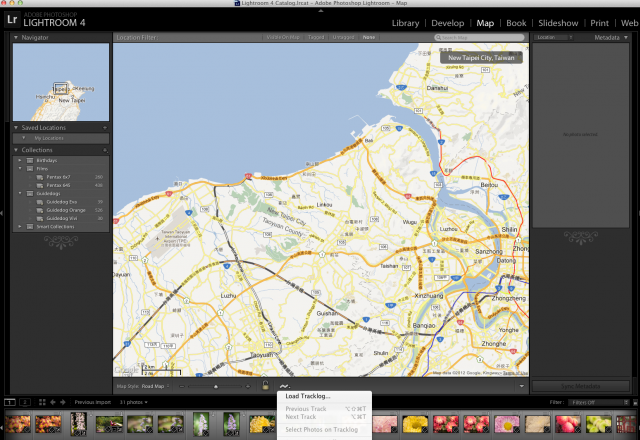Viewport: 640px width, 440px height.
Task: Switch to Grid view icon
Action: pos(42,402)
